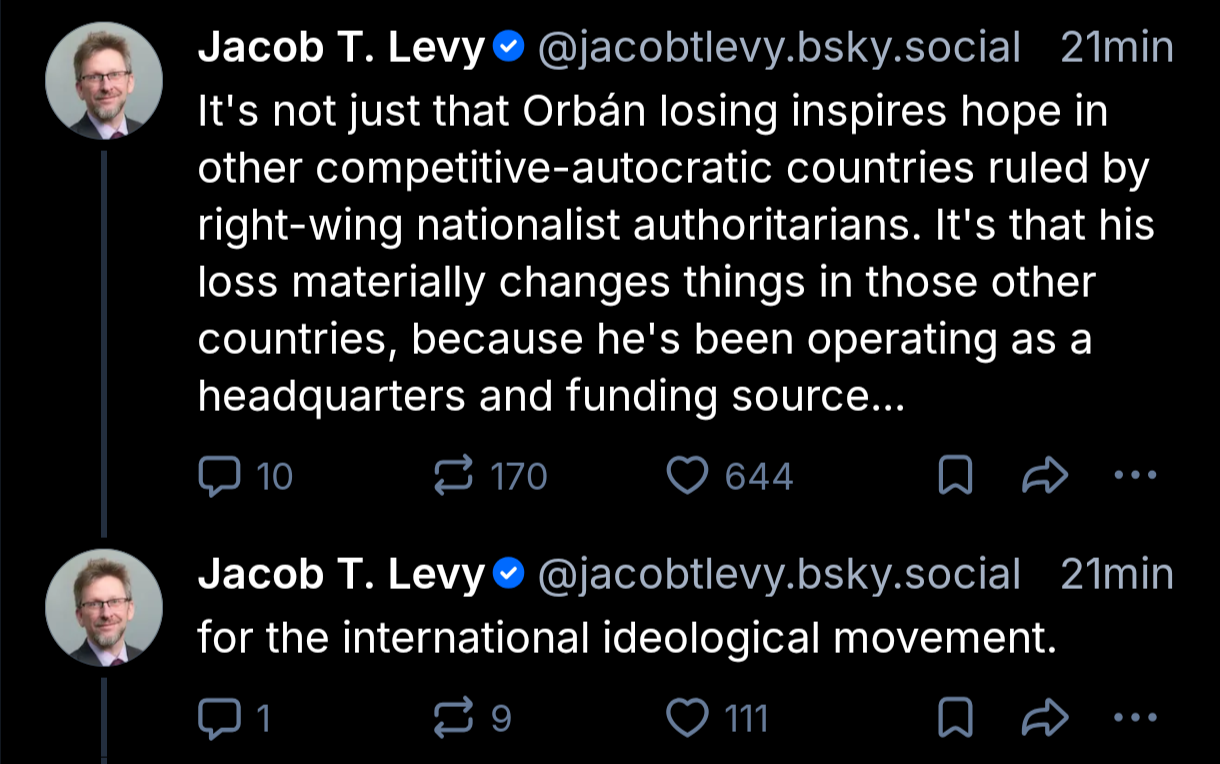The width and height of the screenshot is (1220, 764).
Task: Click the 21min timestamp on first post
Action: [1116, 47]
